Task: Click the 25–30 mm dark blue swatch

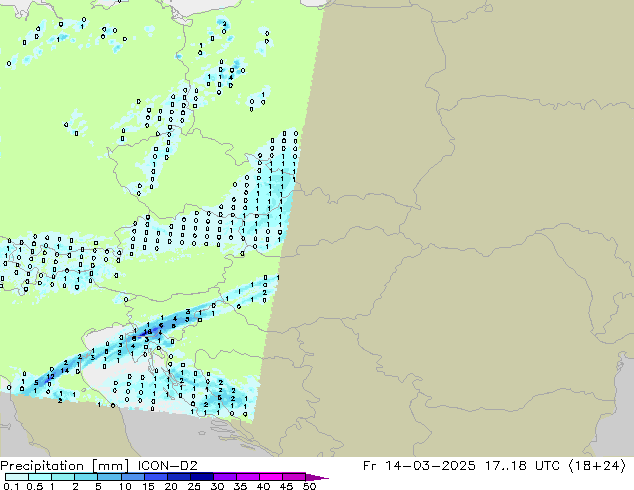Action: coord(201,477)
